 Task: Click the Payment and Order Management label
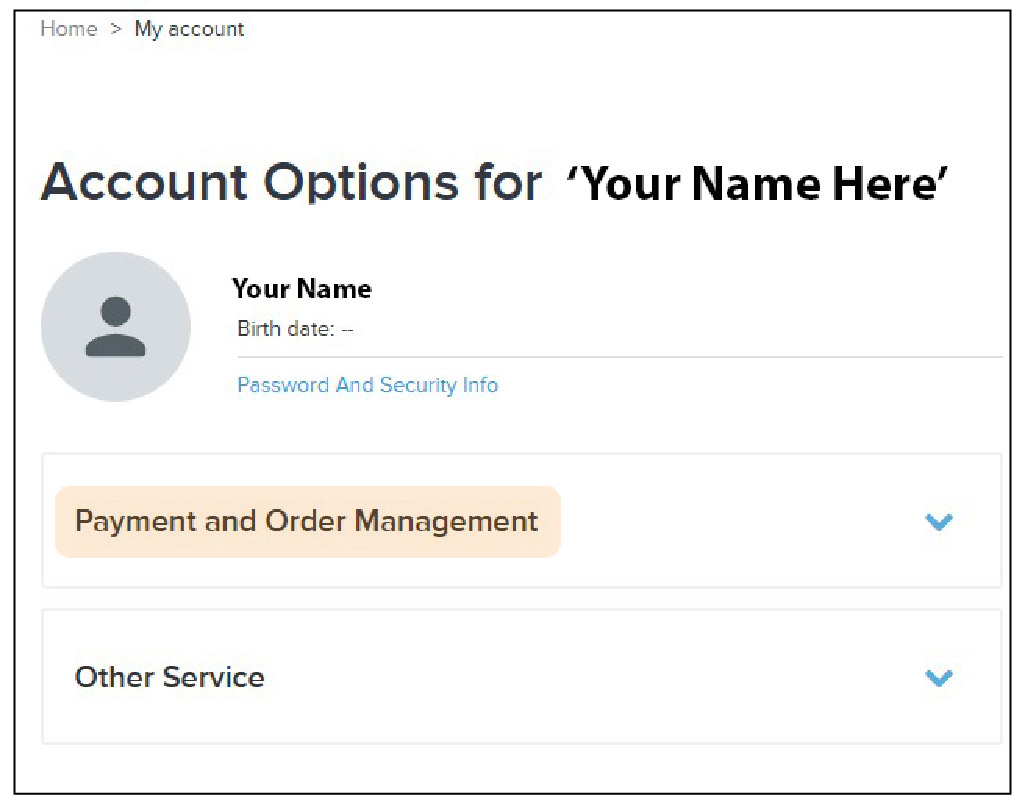click(306, 521)
